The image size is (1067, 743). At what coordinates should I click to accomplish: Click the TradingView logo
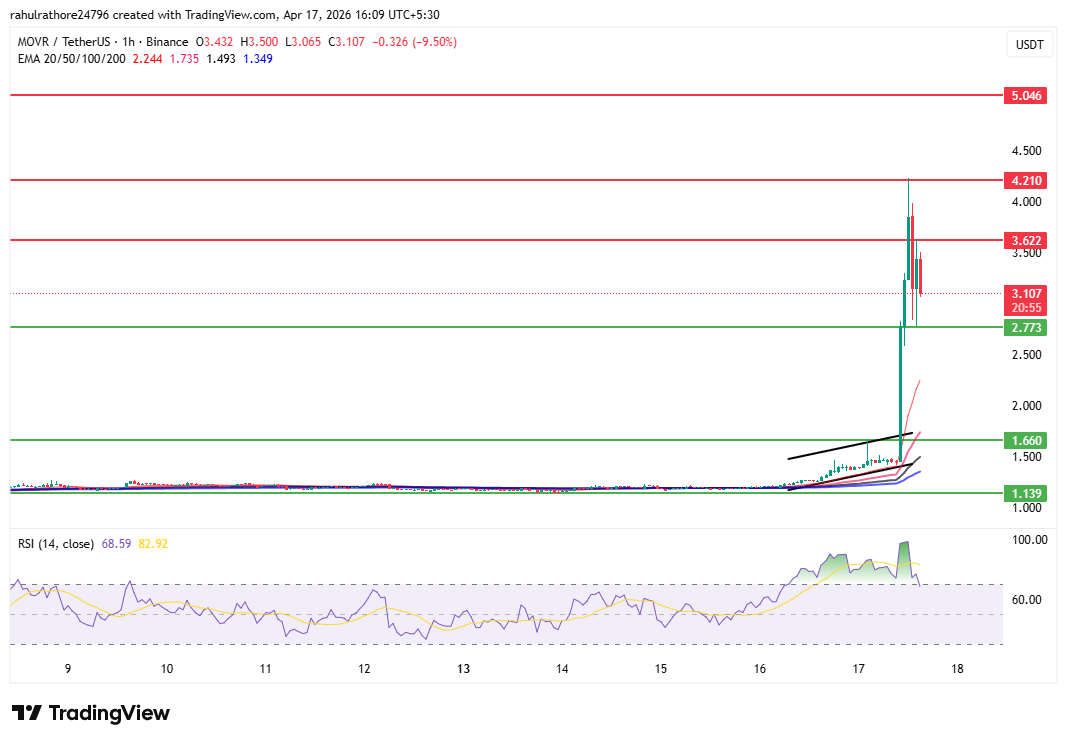90,713
